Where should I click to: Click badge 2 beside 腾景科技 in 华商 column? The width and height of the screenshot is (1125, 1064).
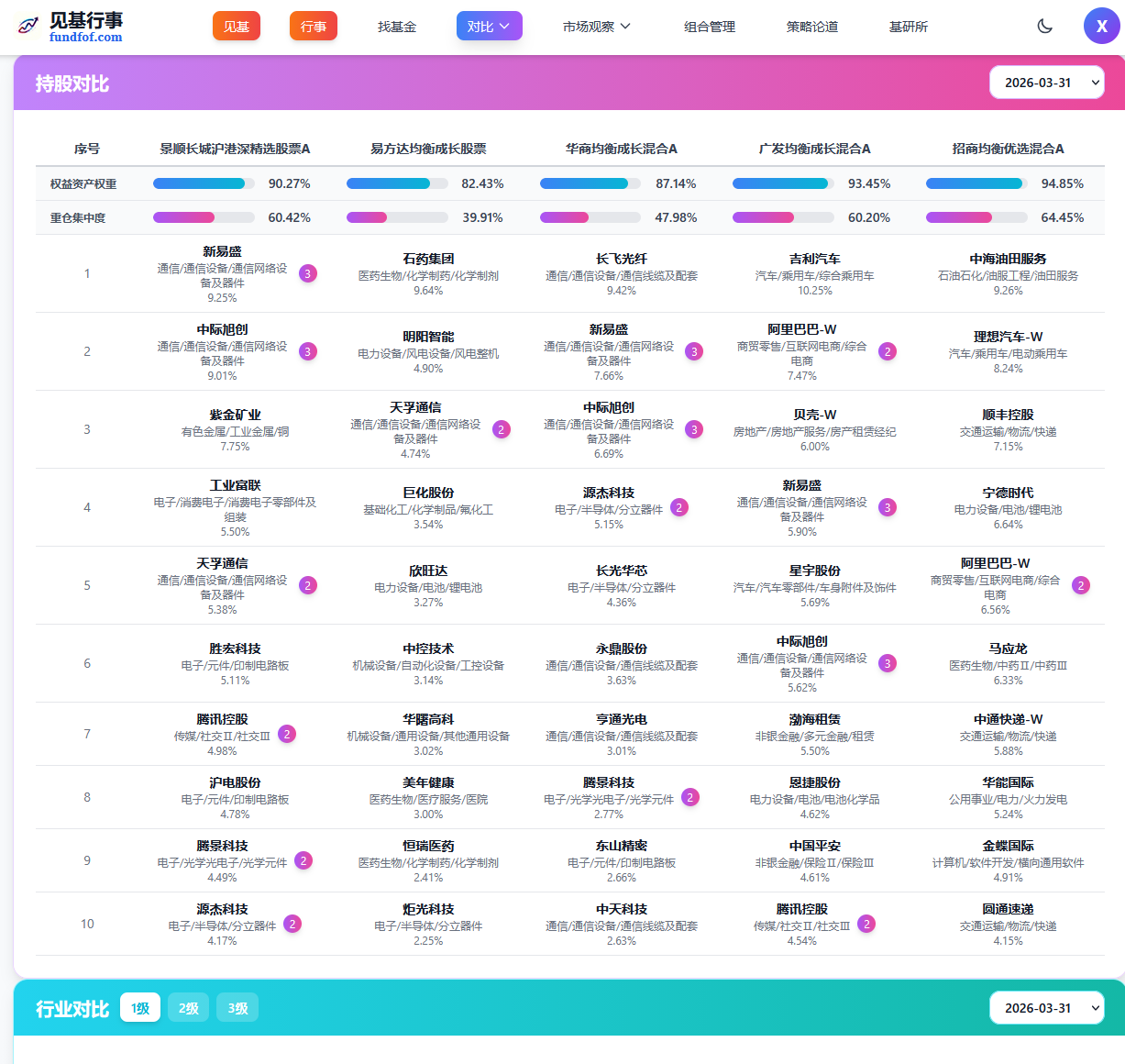pos(690,797)
